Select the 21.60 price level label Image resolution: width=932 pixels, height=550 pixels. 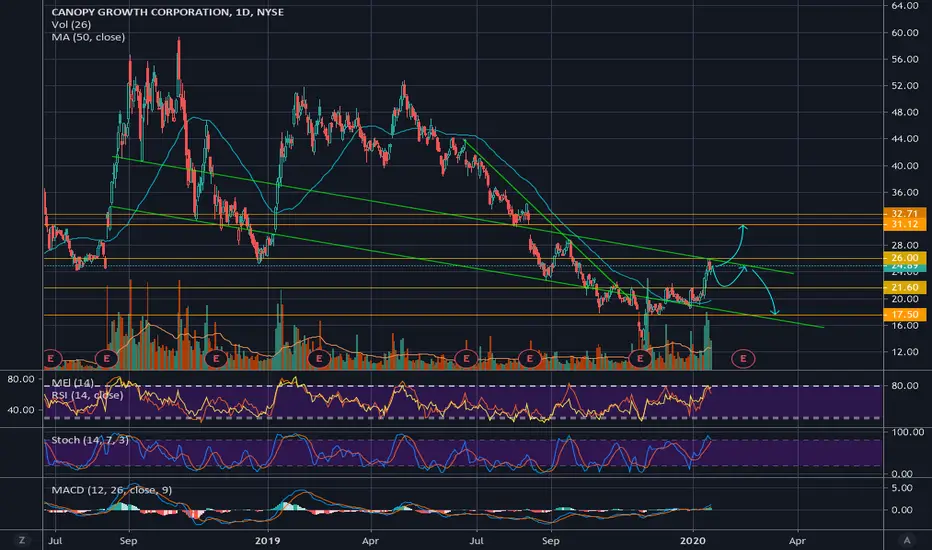904,288
